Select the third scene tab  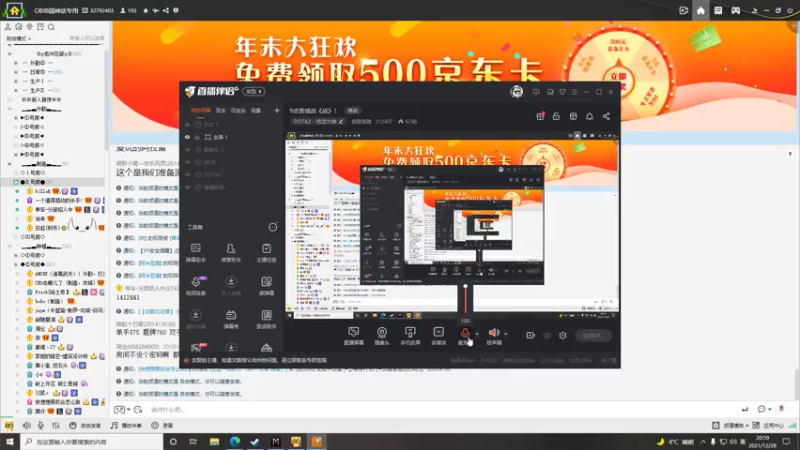click(x=238, y=110)
